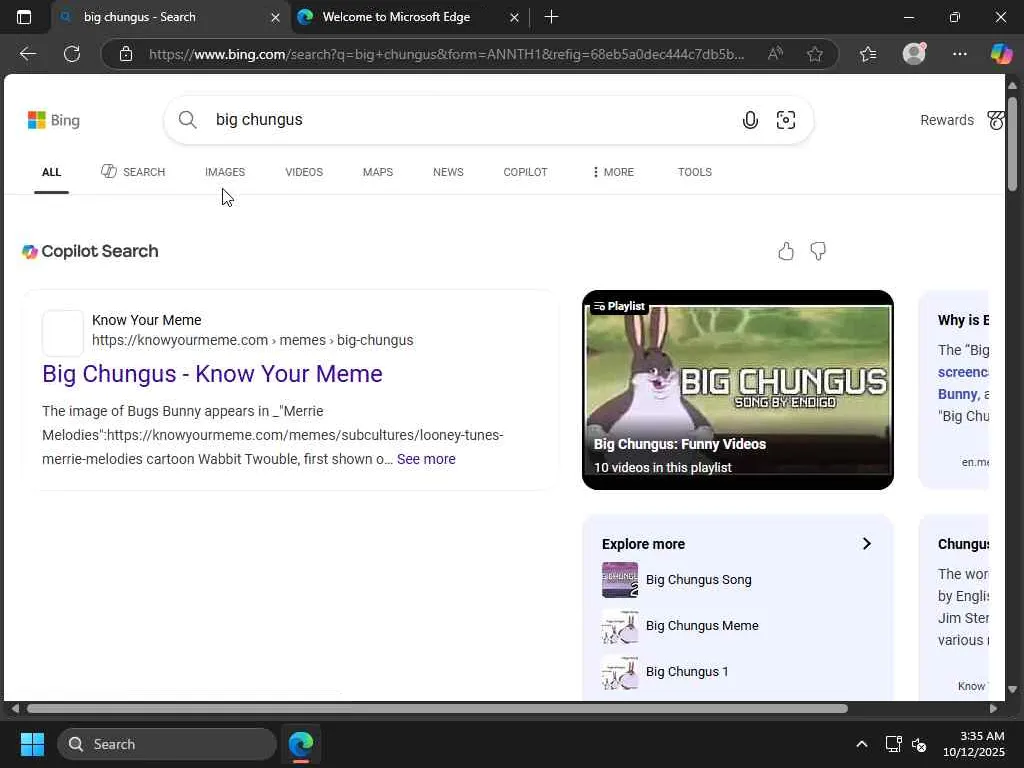Expand the MORE menu
Screen dimensions: 1024x768
coord(613,172)
